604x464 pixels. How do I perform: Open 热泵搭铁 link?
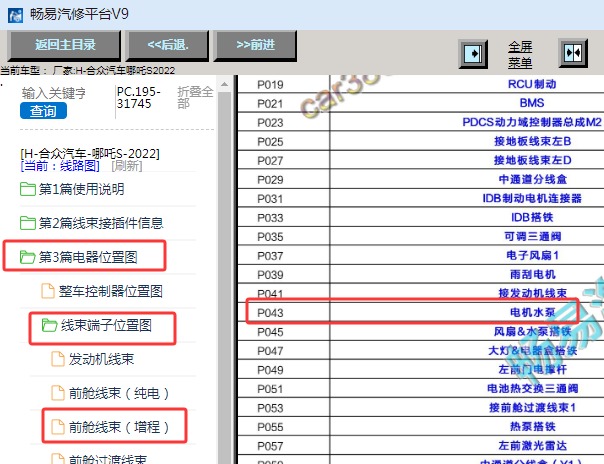coord(532,426)
